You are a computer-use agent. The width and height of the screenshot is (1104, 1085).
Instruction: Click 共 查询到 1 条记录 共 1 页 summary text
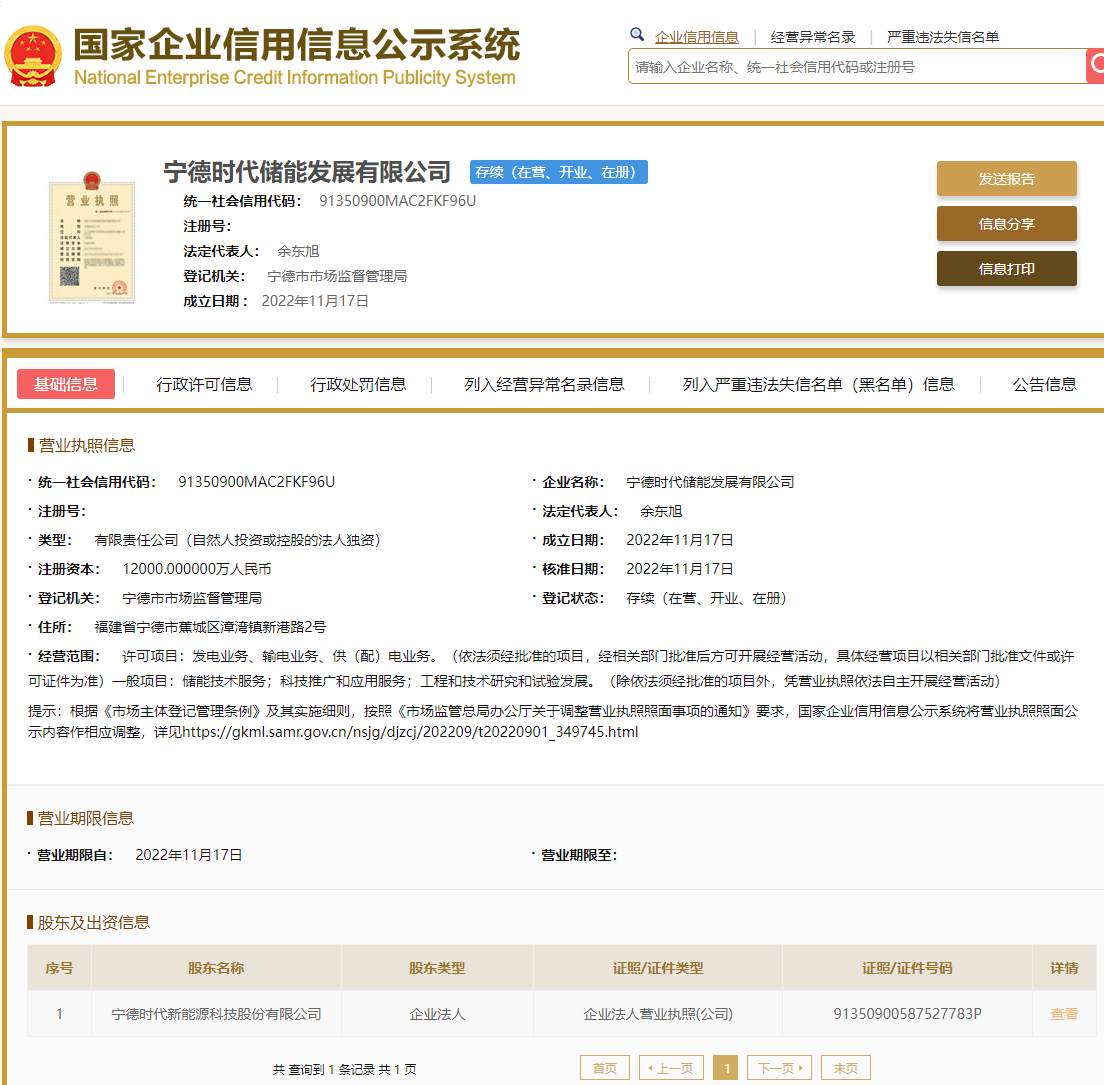[344, 1070]
